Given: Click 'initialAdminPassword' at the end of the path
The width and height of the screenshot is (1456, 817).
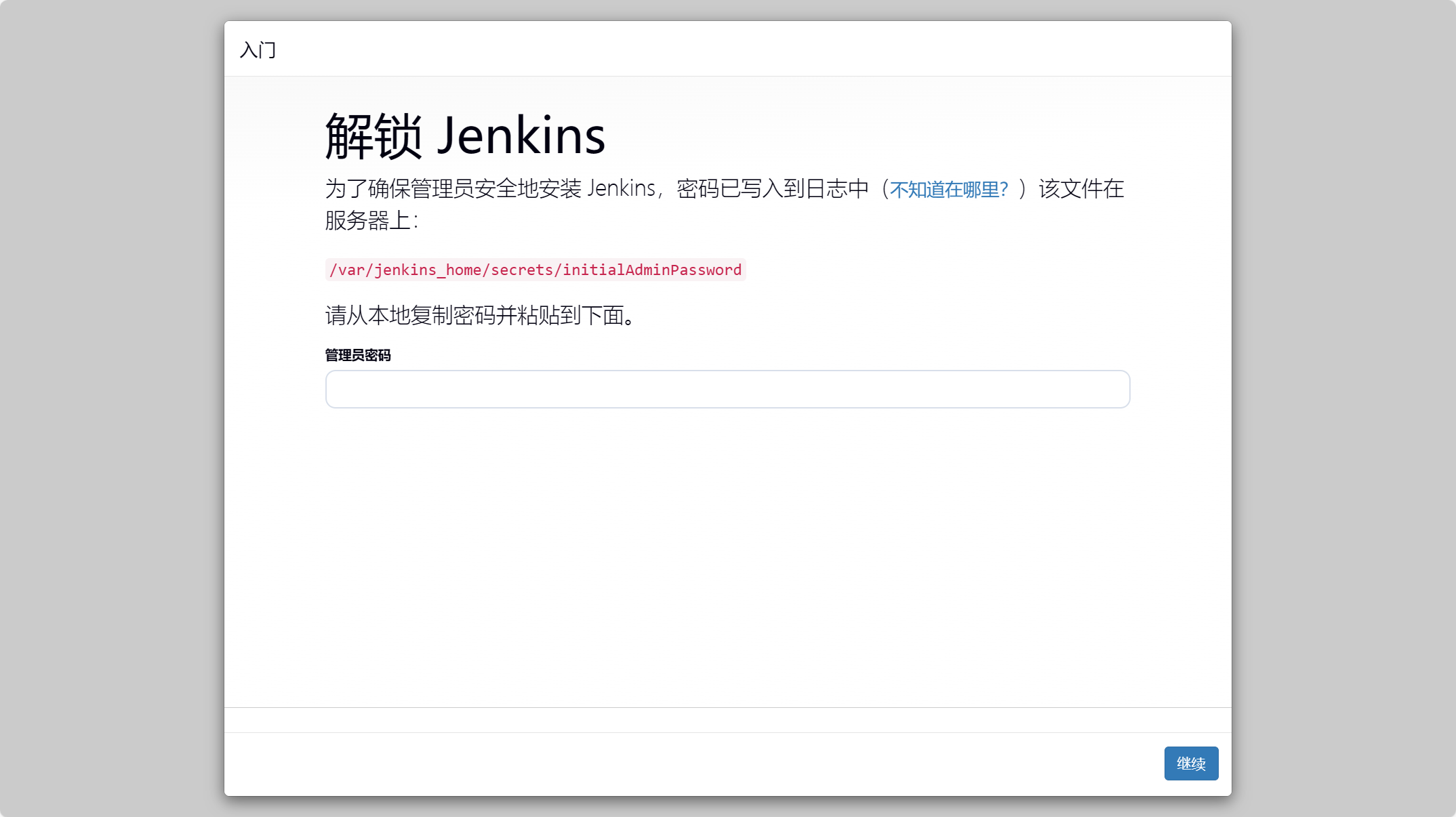Looking at the screenshot, I should tap(651, 270).
